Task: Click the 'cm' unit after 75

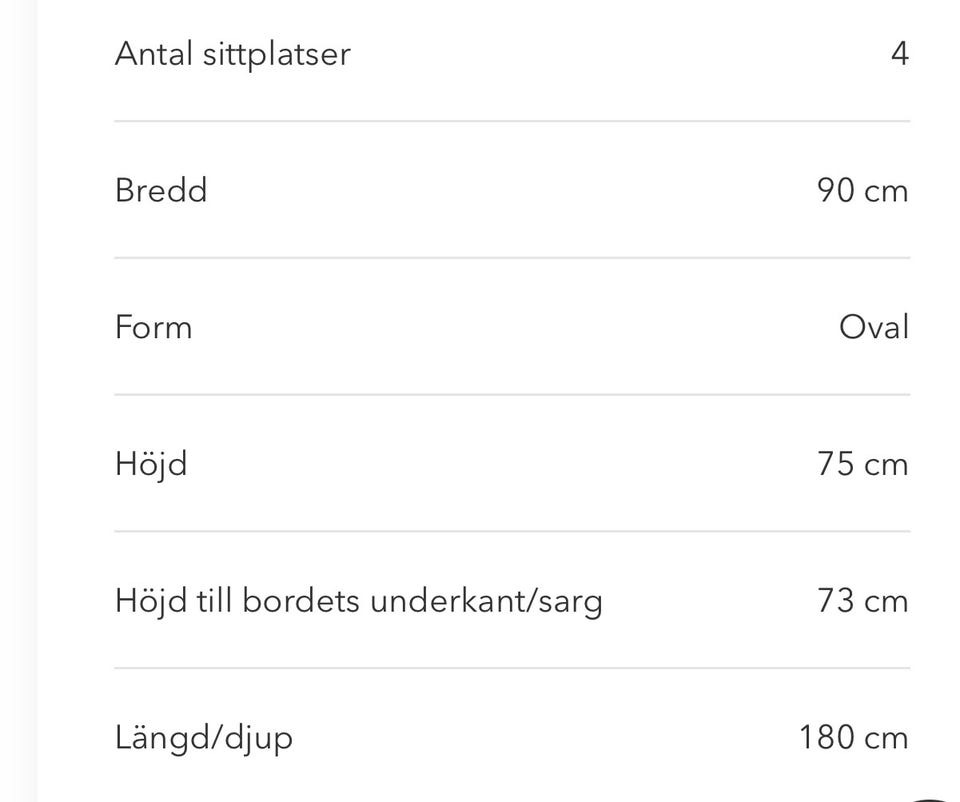Action: click(x=886, y=464)
